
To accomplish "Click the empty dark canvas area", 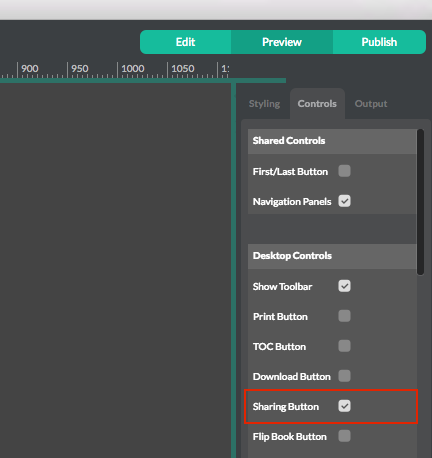I will [115, 270].
